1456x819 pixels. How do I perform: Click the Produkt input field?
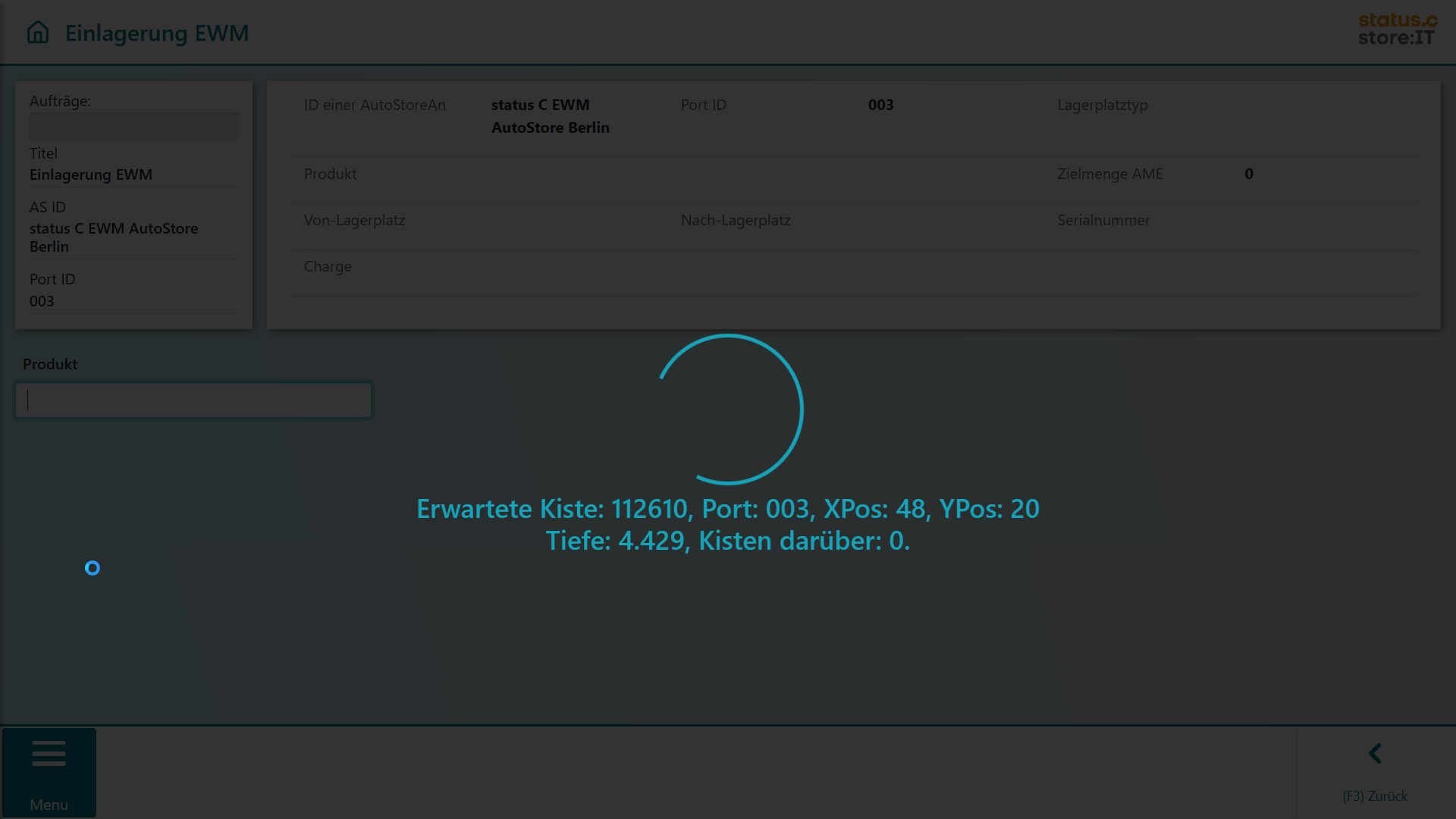click(x=194, y=400)
